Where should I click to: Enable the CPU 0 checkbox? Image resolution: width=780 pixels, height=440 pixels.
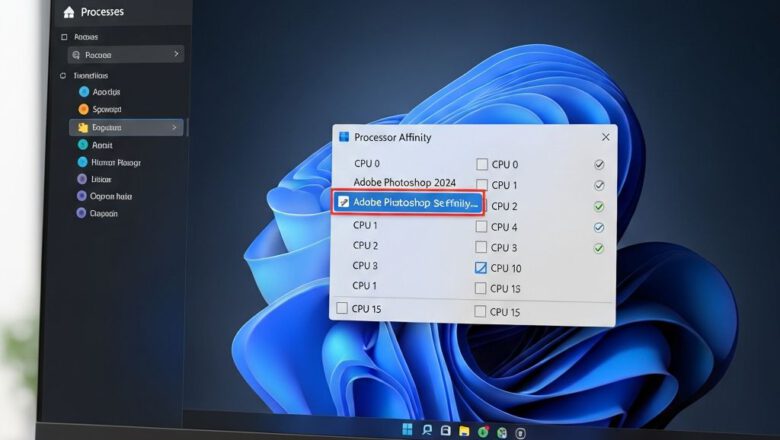click(x=482, y=164)
